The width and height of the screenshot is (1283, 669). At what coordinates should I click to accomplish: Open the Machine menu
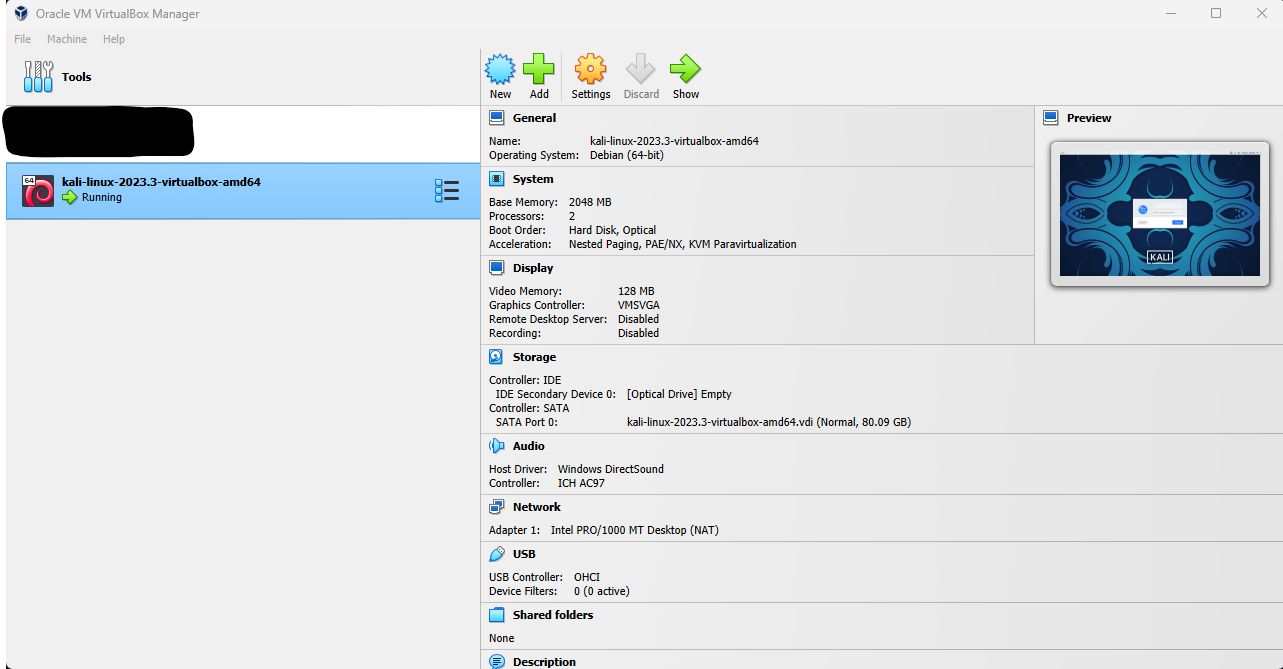(67, 39)
